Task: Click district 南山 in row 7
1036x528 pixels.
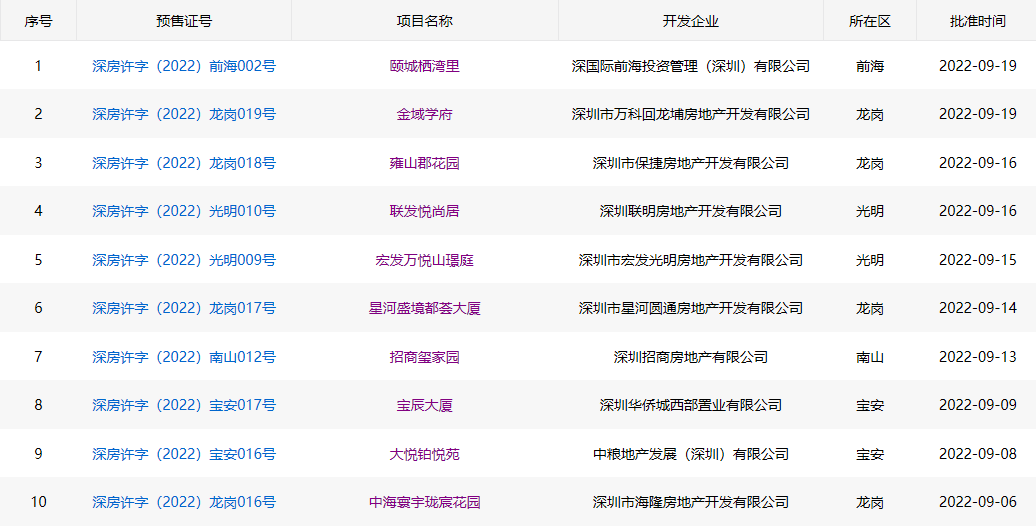Action: point(870,358)
